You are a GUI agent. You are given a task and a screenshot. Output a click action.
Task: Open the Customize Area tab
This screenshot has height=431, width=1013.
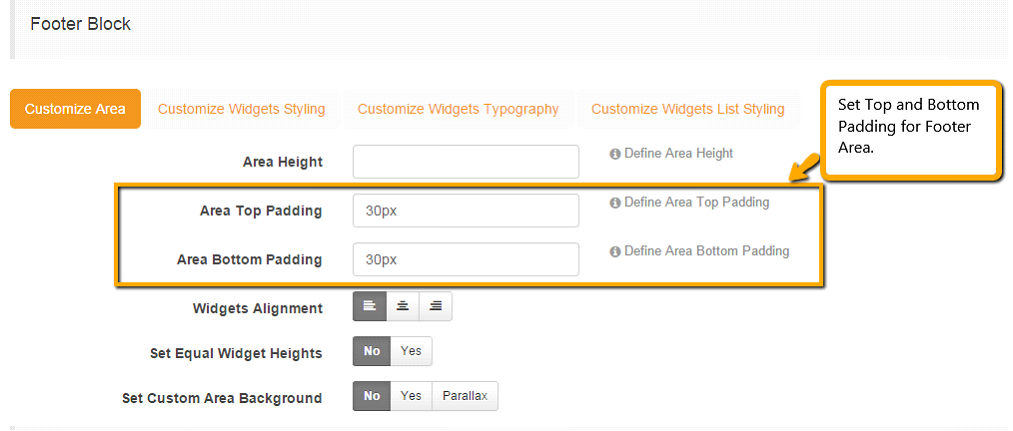tap(76, 109)
